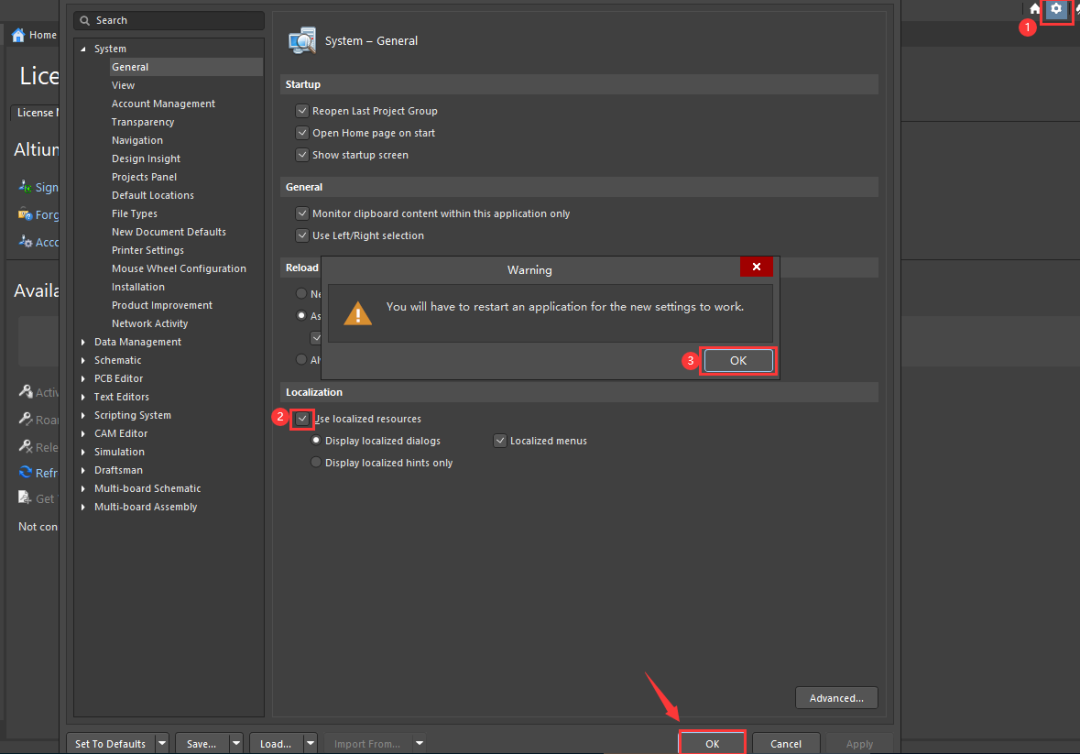The width and height of the screenshot is (1080, 754).
Task: Open the Set To Defaults dropdown arrow
Action: [x=161, y=744]
